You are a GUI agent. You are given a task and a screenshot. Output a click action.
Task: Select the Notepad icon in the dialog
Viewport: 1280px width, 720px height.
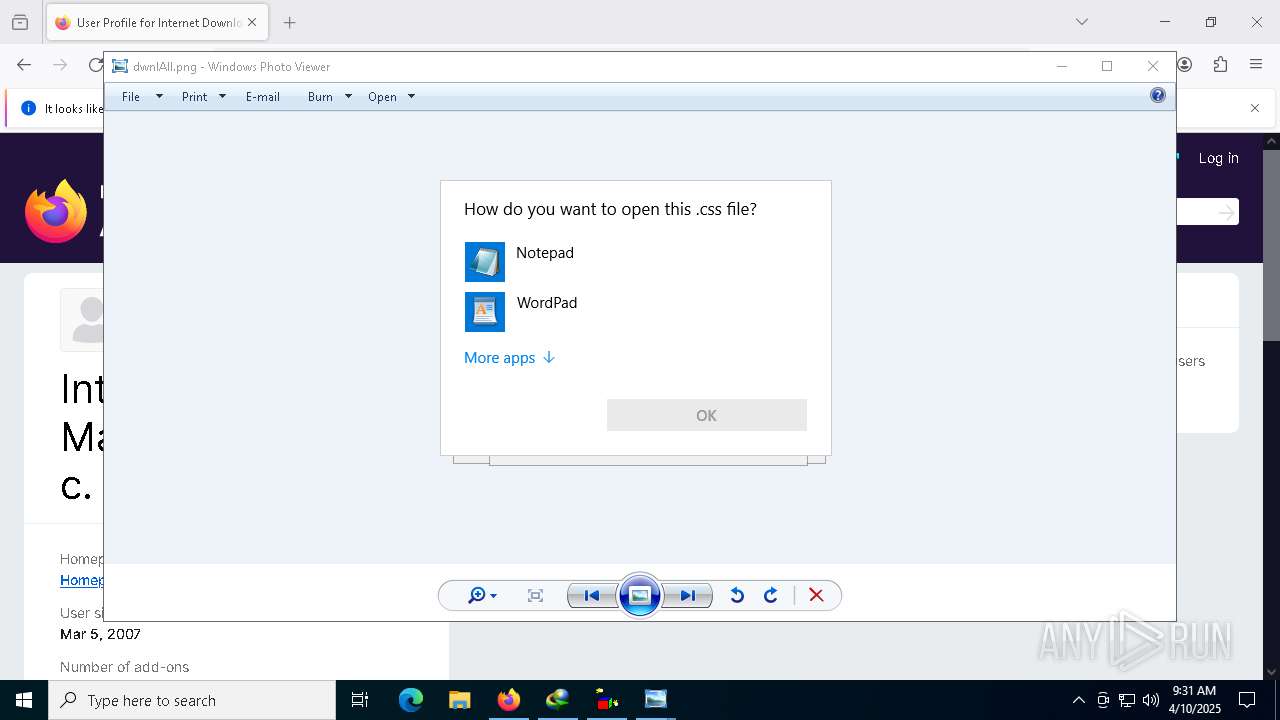tap(485, 262)
